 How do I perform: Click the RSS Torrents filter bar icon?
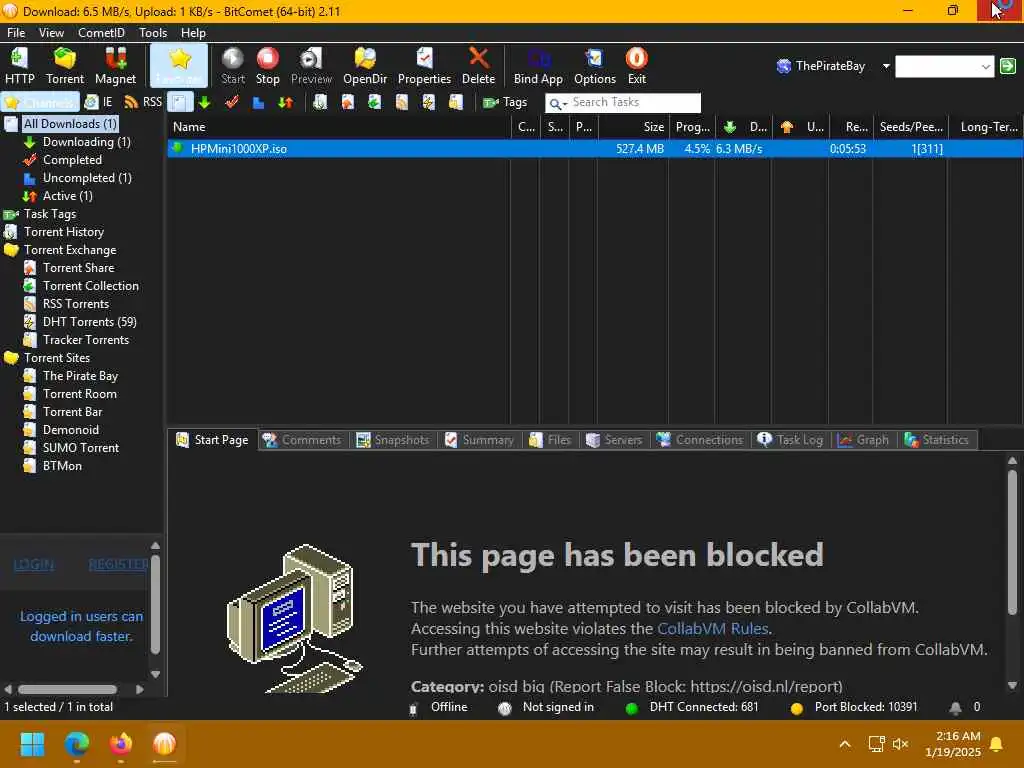(402, 103)
